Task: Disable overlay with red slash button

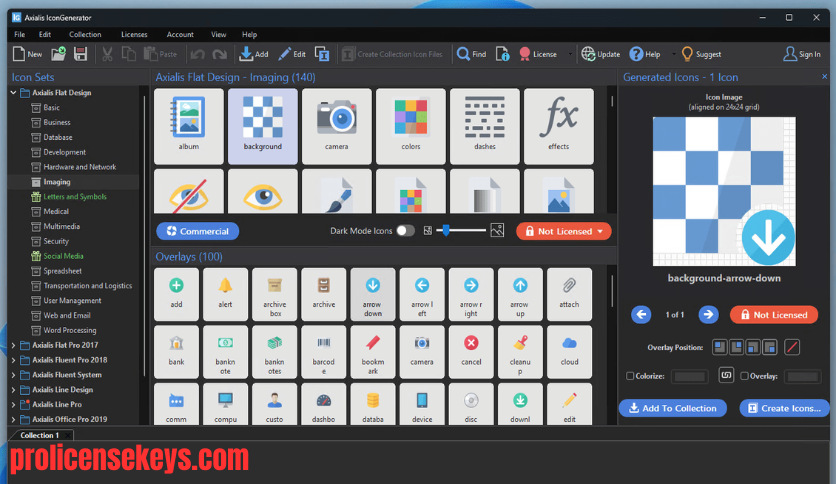Action: (x=792, y=348)
